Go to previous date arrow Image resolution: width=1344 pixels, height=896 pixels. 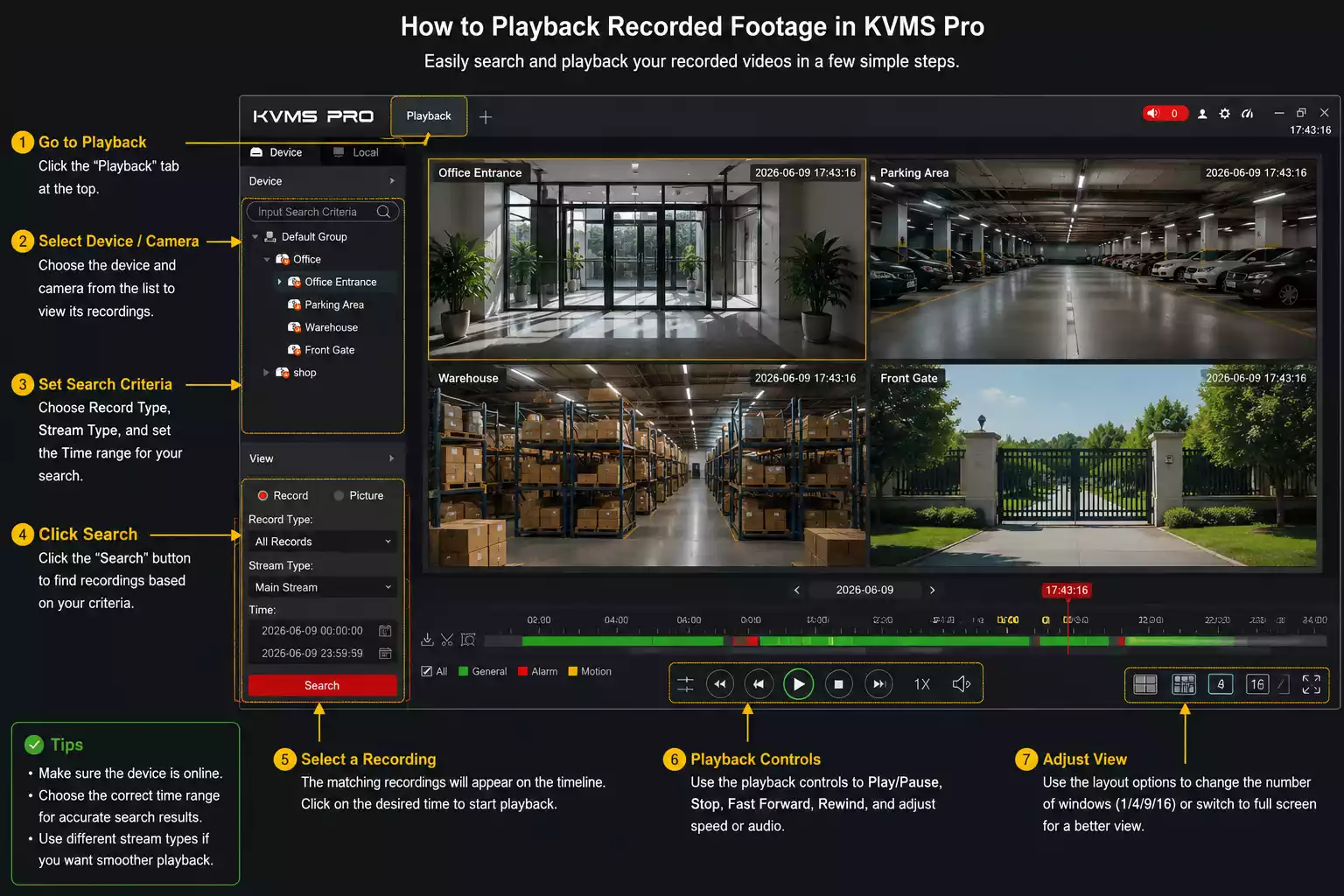click(x=796, y=590)
